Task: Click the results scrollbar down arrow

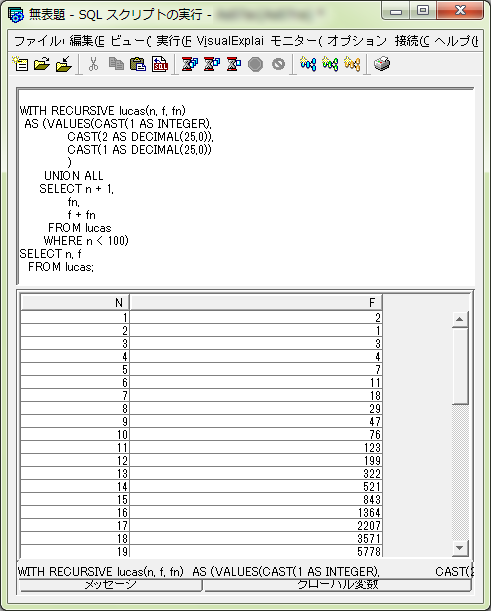Action: point(460,548)
